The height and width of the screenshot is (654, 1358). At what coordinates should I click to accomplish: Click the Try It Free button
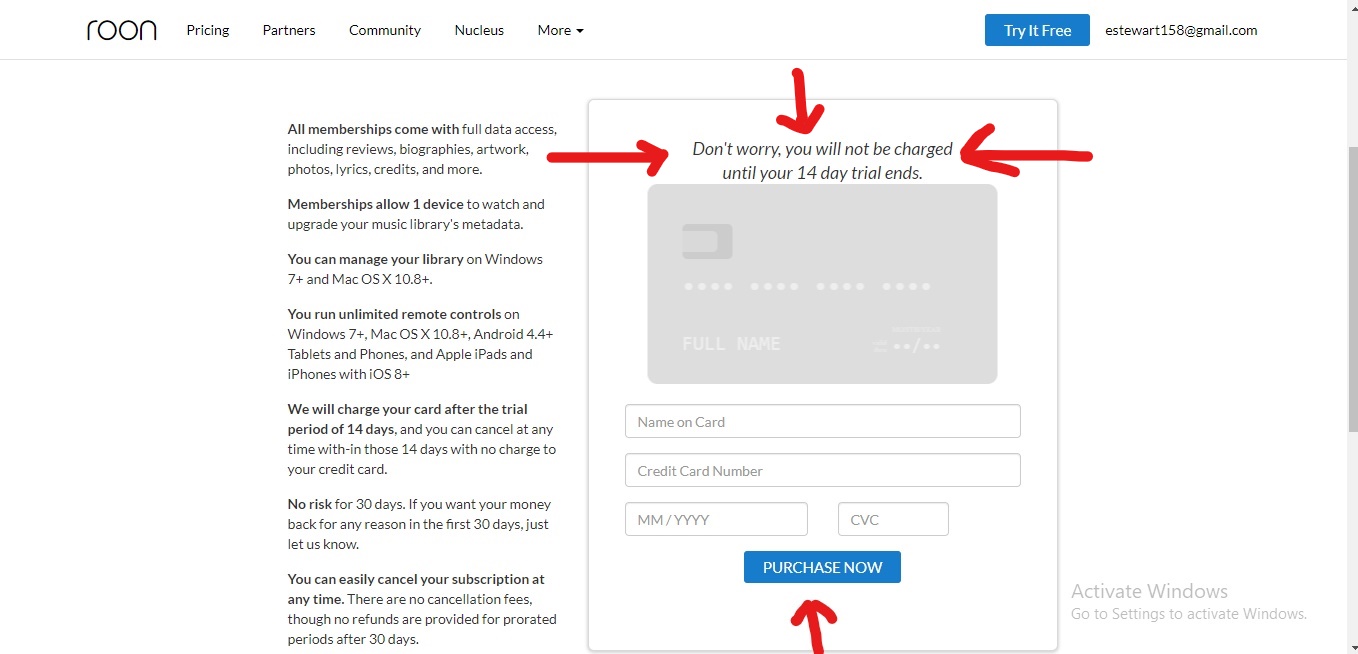click(1037, 30)
